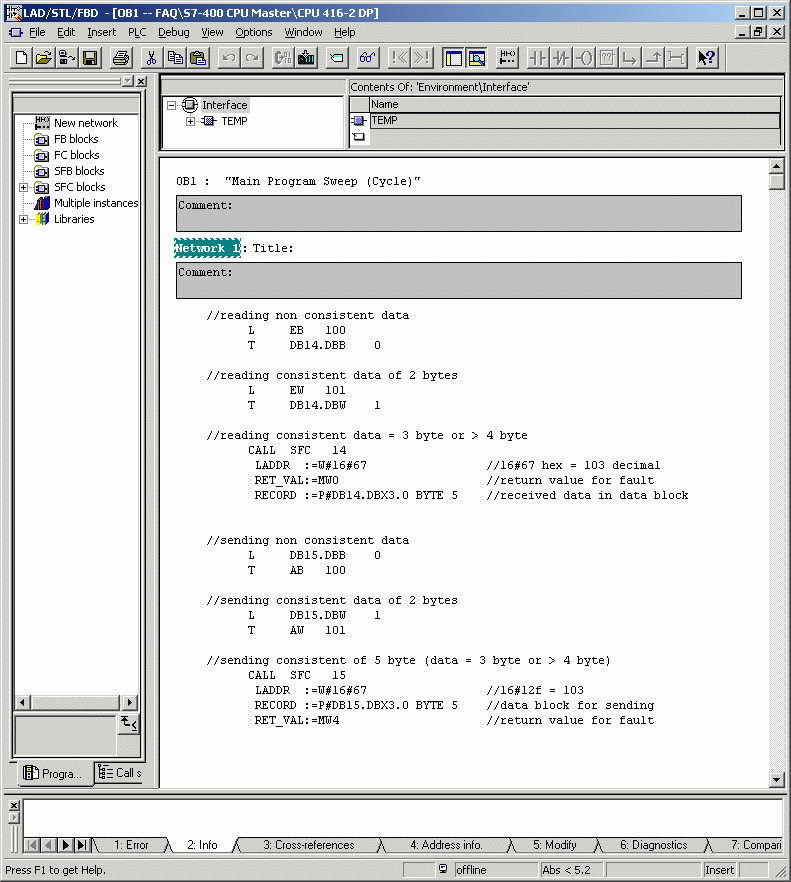Switch to the 3: Cross-references tab
The height and width of the screenshot is (882, 791).
[309, 845]
